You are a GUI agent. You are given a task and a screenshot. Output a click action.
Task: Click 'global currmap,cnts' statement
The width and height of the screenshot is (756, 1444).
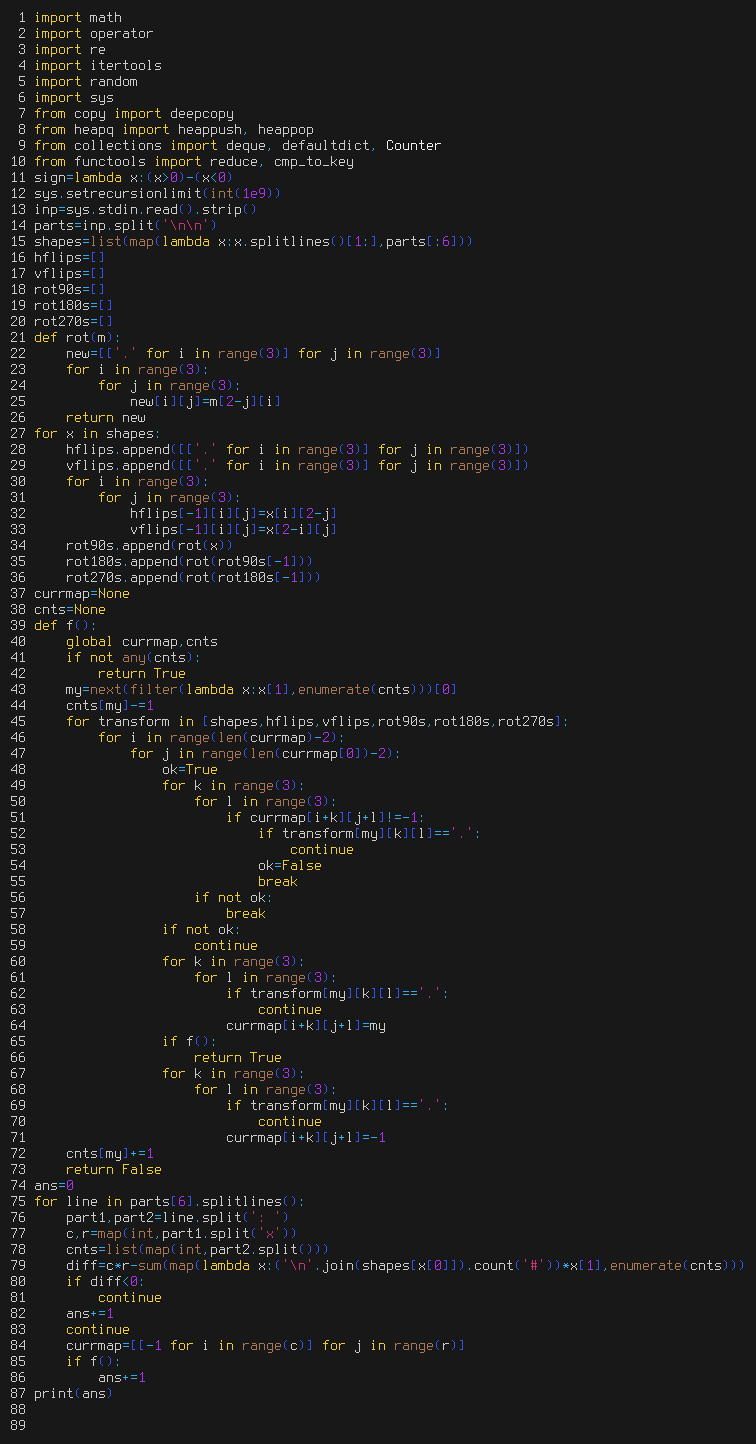click(x=142, y=641)
